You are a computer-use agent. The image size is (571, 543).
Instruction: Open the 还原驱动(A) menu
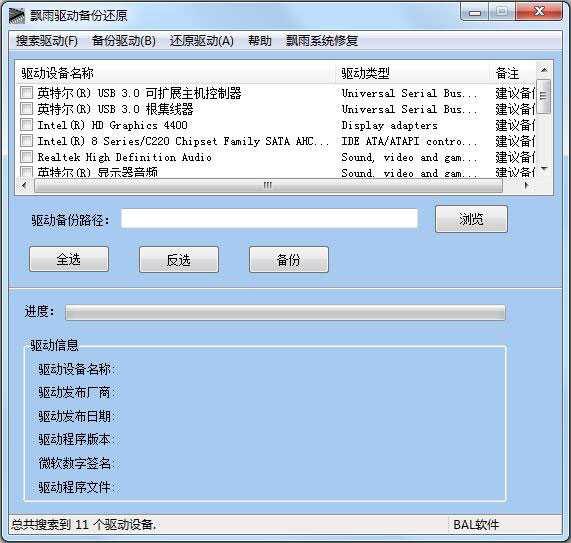(x=201, y=40)
